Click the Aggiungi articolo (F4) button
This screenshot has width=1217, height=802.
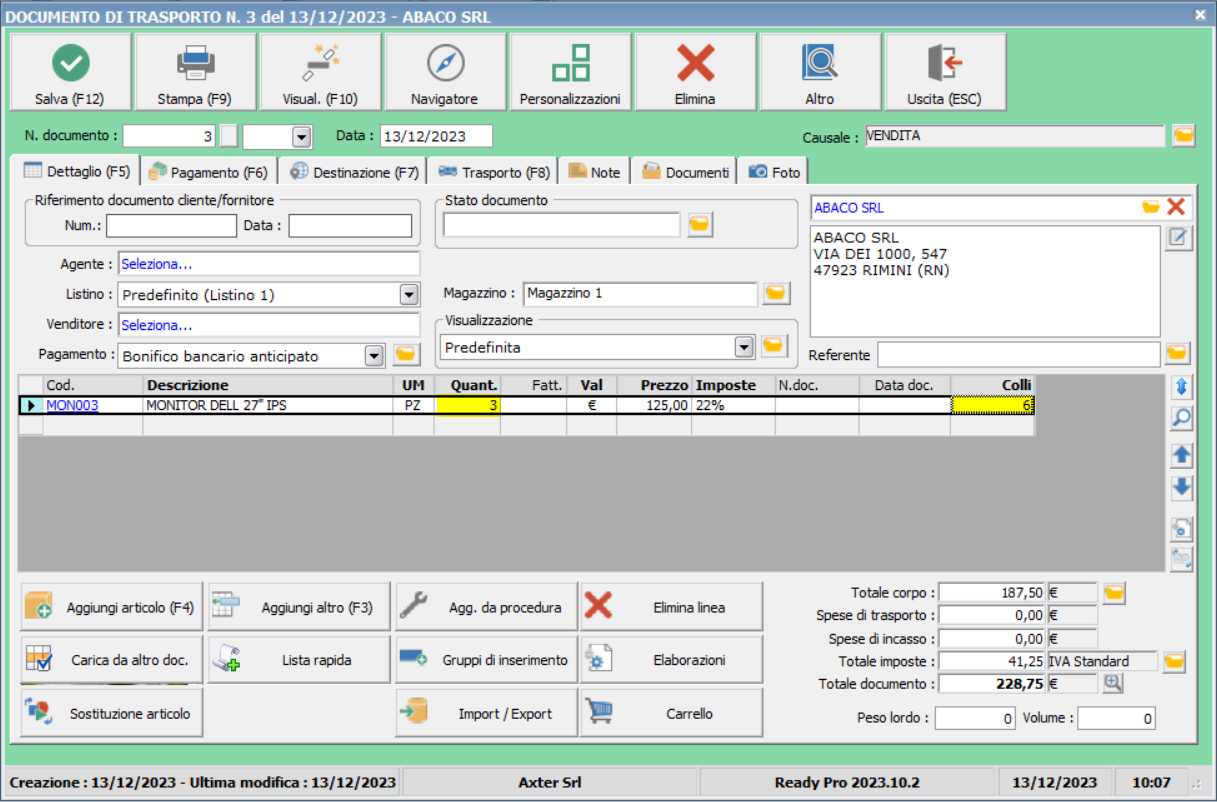[x=112, y=607]
